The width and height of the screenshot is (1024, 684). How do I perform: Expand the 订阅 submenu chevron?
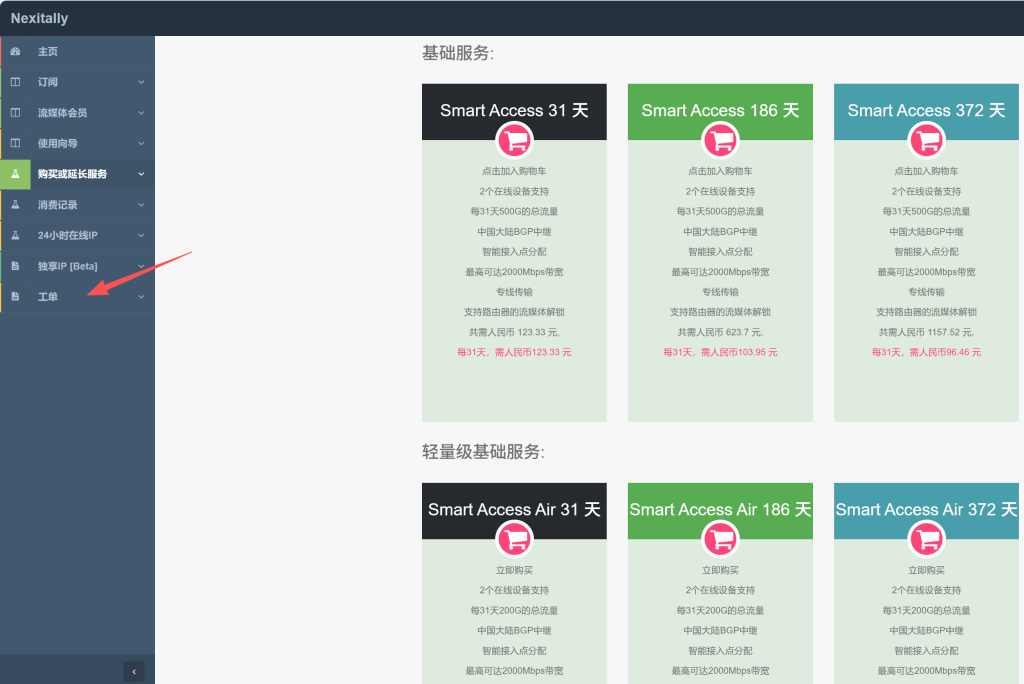tap(141, 82)
